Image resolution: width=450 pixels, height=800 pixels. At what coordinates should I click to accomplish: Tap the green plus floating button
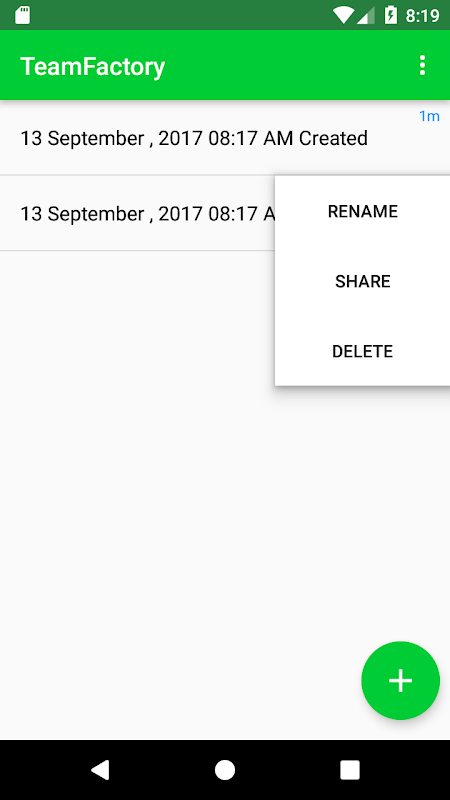tap(401, 681)
